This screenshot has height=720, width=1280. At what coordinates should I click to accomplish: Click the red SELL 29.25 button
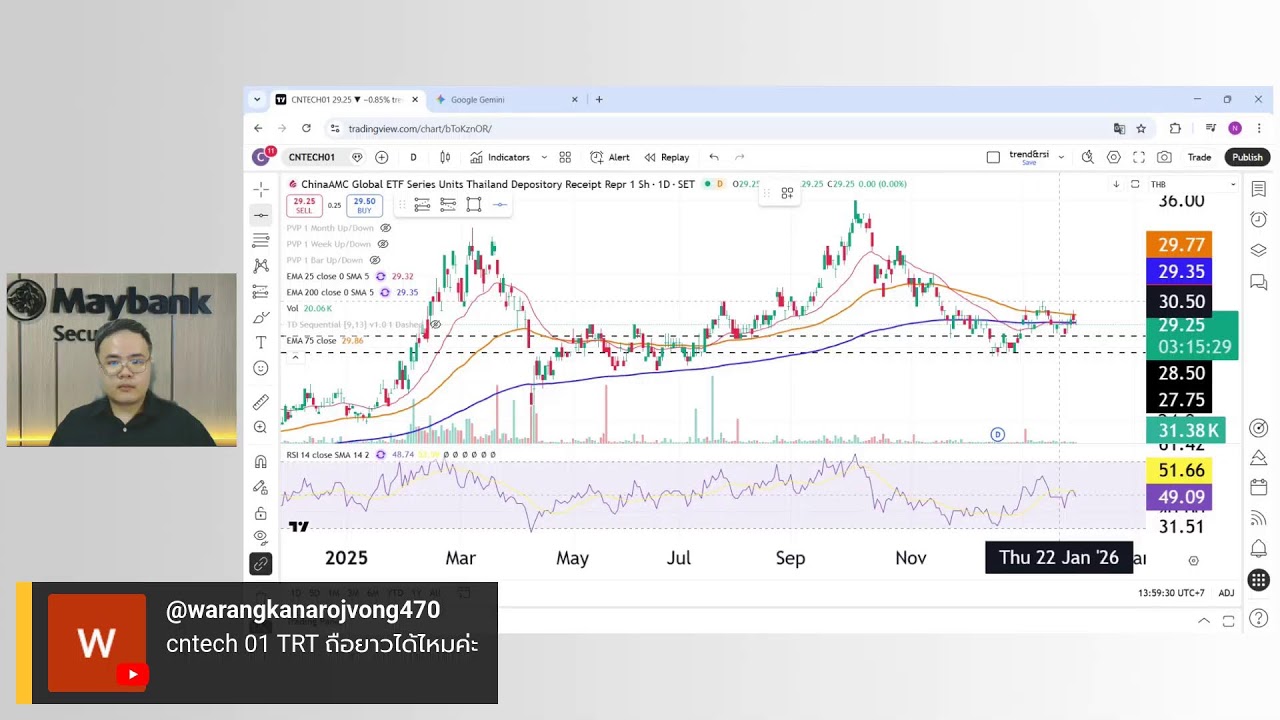tap(304, 205)
